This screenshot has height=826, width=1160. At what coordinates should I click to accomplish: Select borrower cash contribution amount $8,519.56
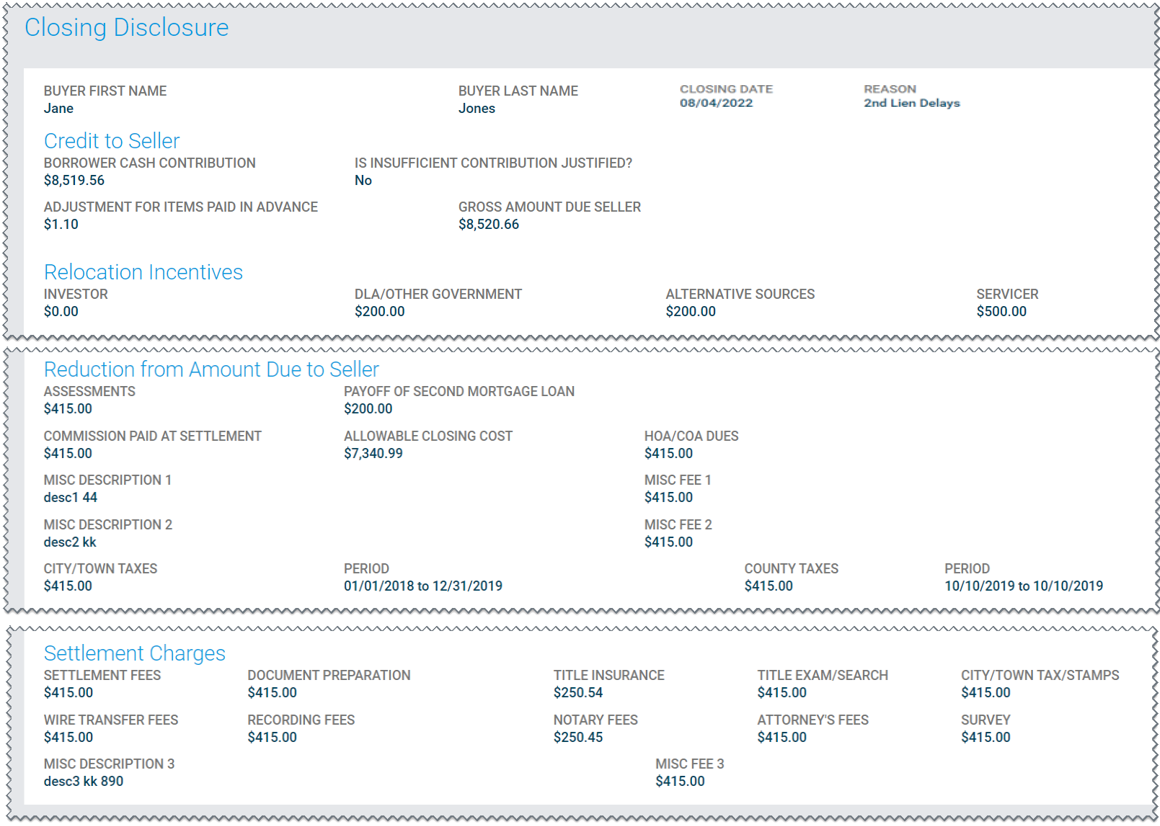tap(74, 181)
